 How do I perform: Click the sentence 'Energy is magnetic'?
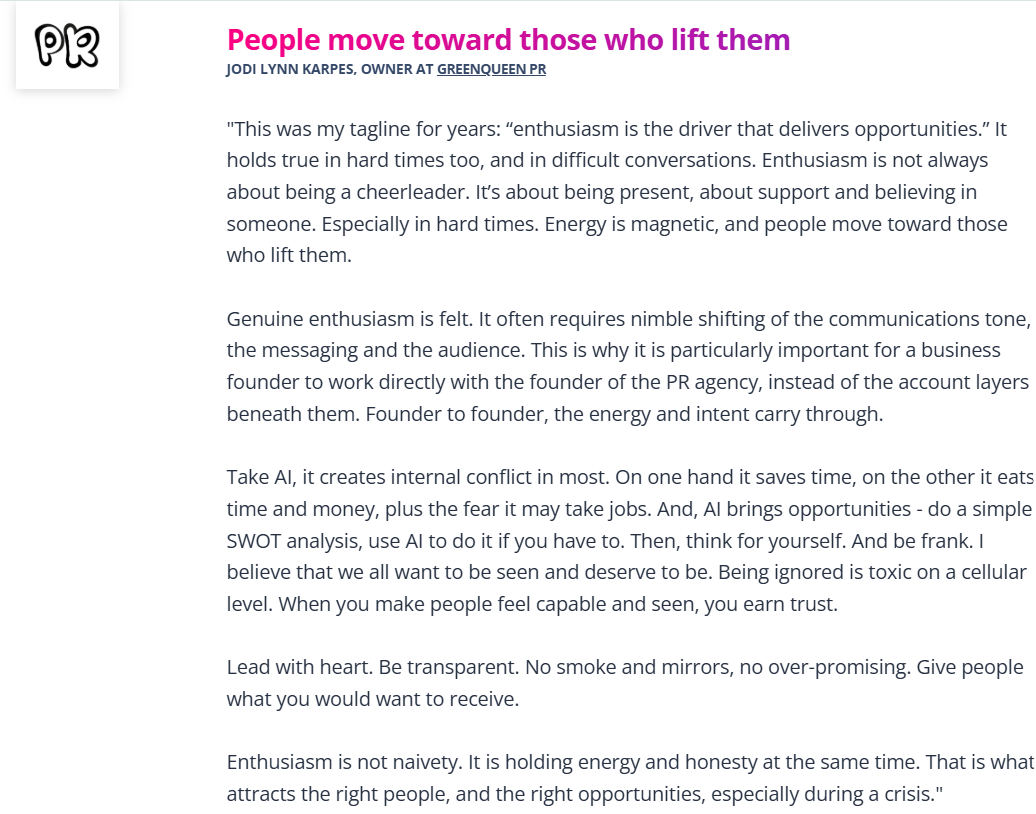pyautogui.click(x=631, y=224)
